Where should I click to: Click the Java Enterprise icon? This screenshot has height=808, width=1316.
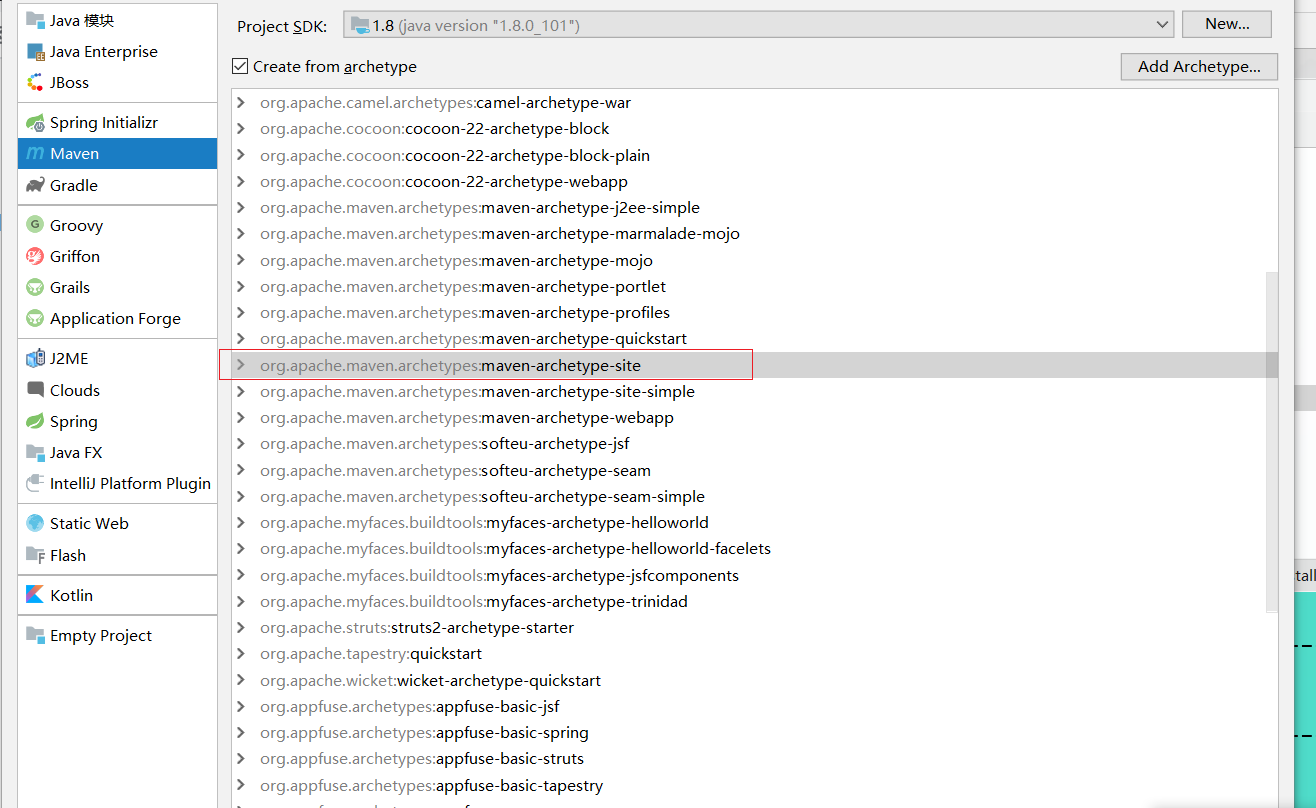tap(35, 51)
